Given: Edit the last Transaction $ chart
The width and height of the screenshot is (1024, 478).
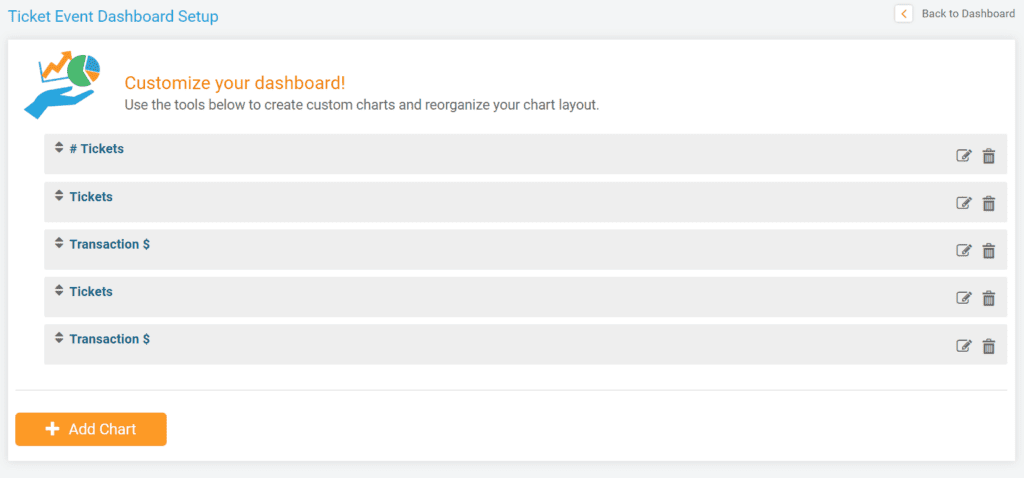Looking at the screenshot, I should [964, 346].
